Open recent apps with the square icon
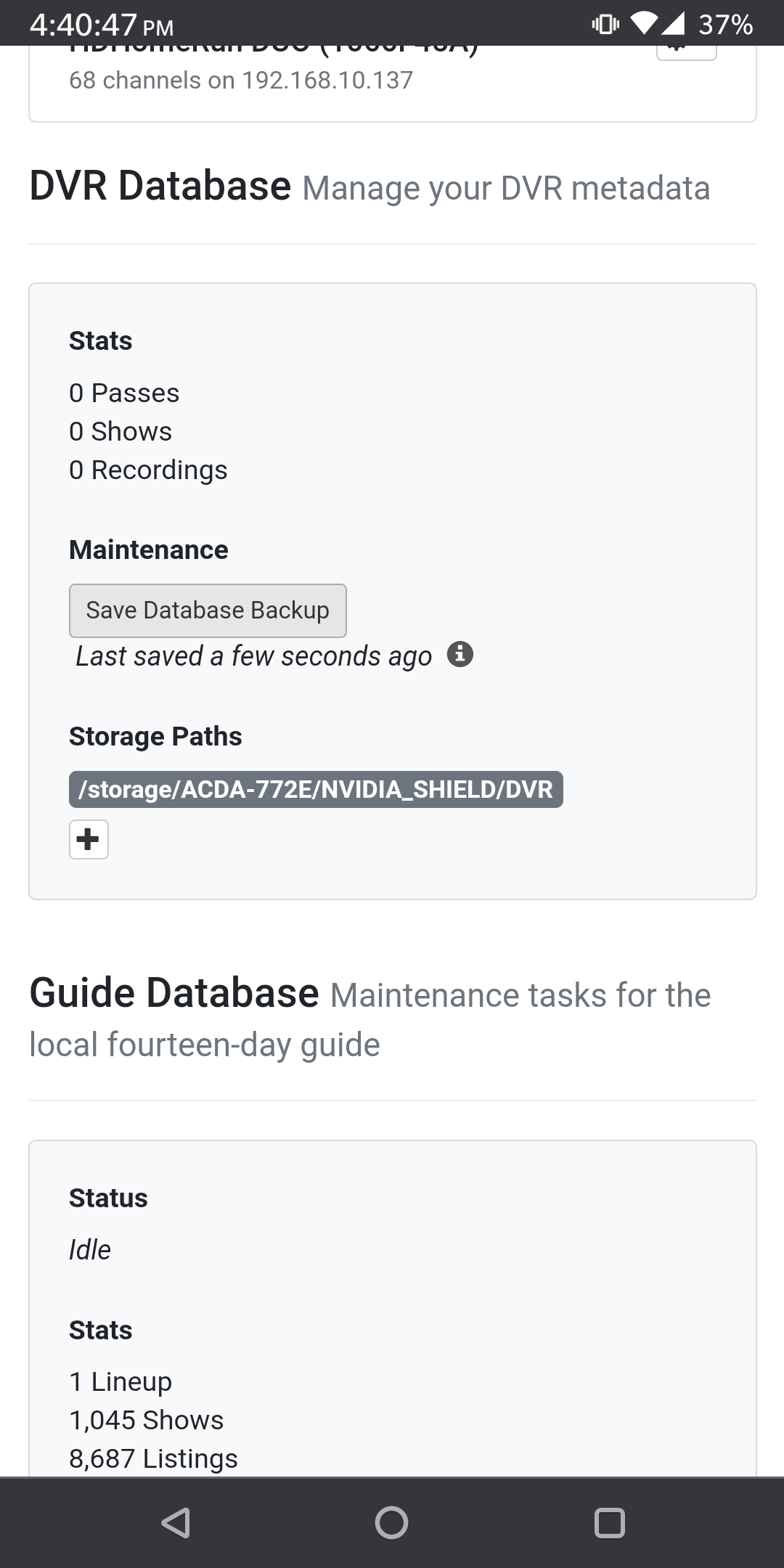This screenshot has height=1568, width=784. click(609, 1522)
